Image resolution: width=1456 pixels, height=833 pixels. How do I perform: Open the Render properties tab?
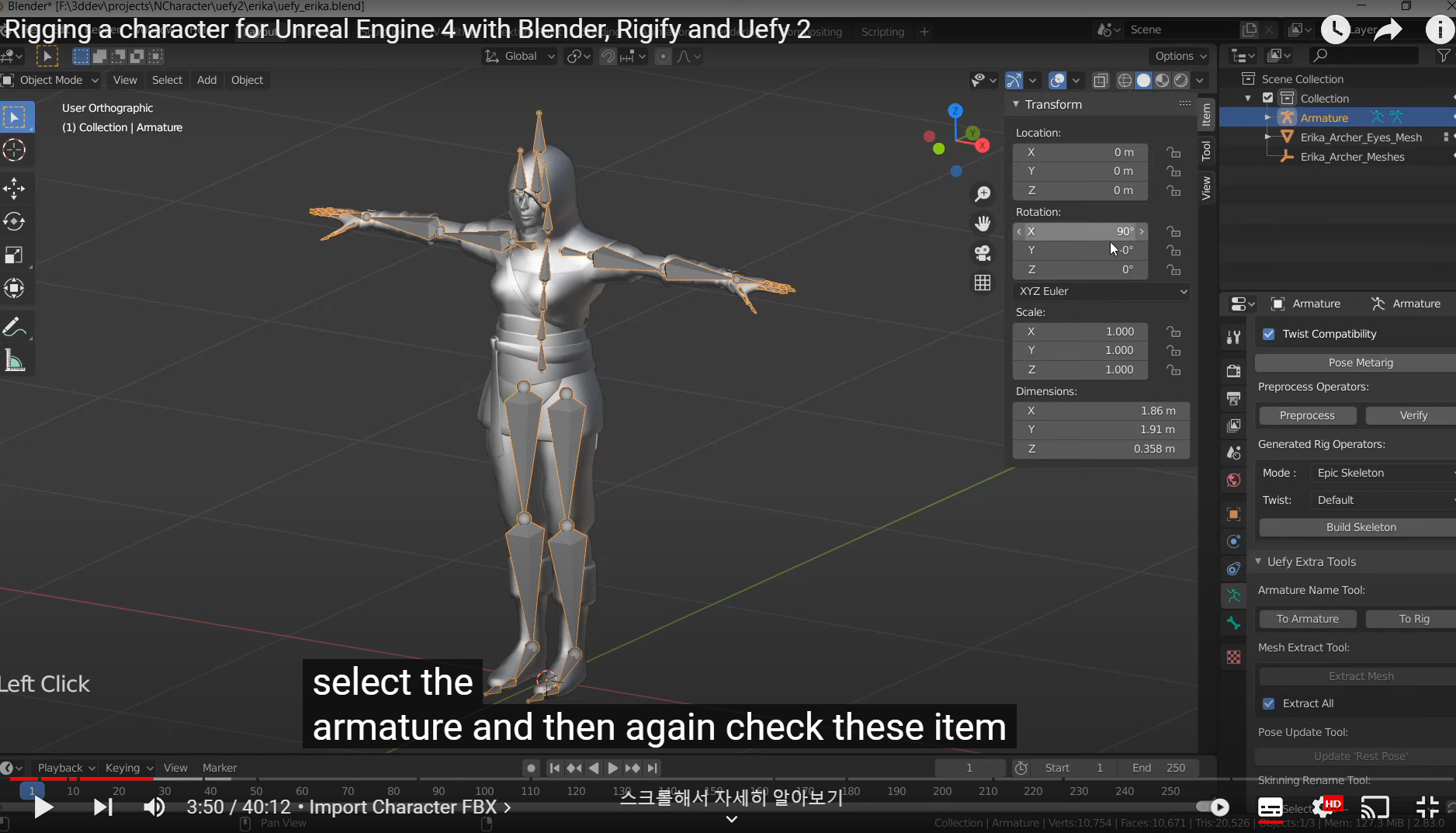[x=1233, y=371]
